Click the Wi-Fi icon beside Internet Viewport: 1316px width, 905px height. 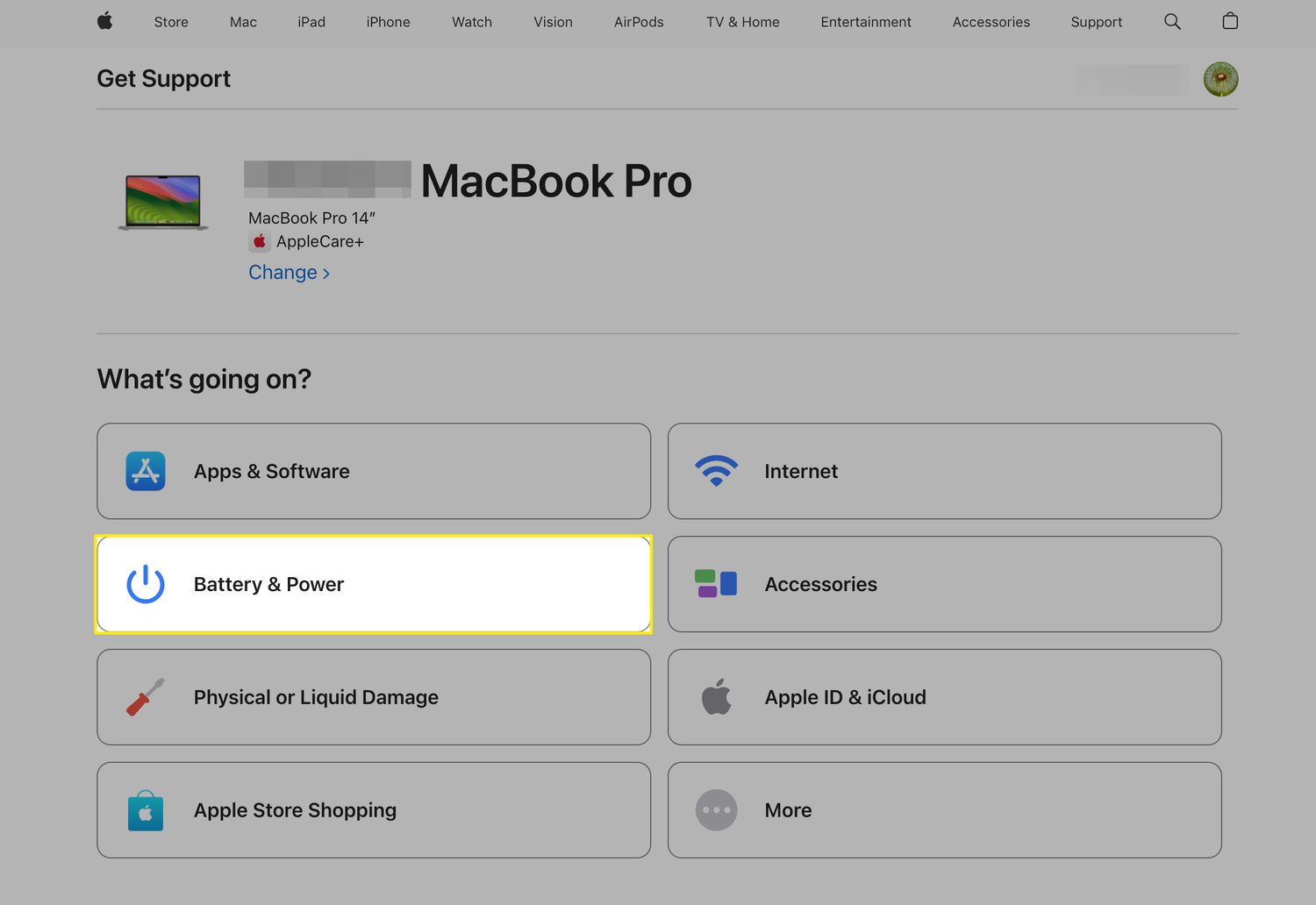pos(716,471)
